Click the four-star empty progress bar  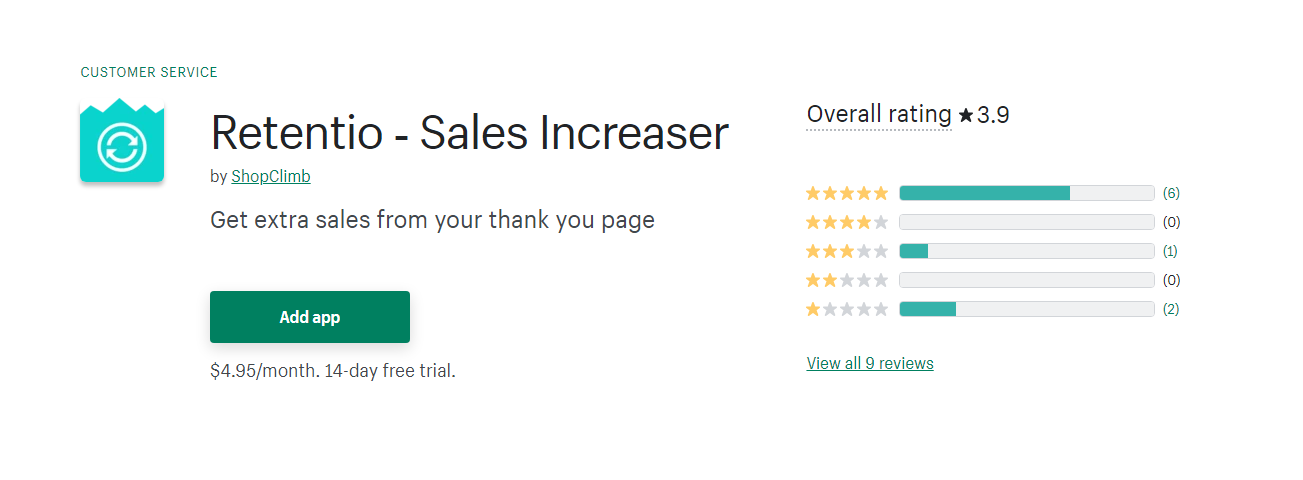(x=1027, y=222)
